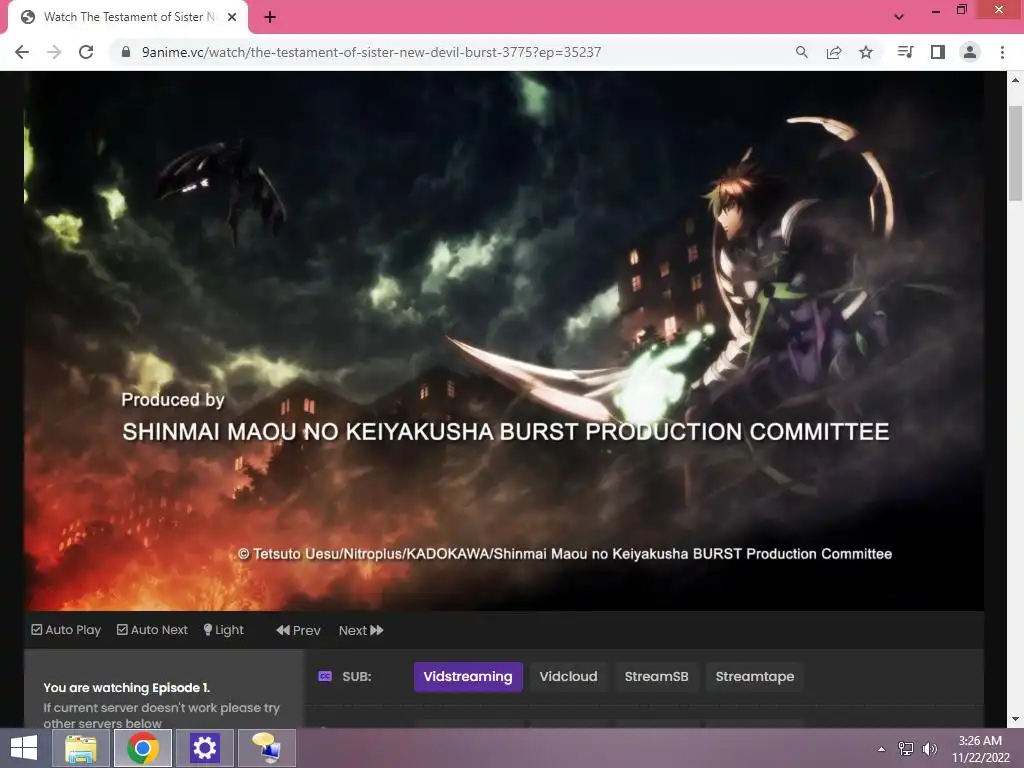Open the Chrome profile avatar

(970, 52)
